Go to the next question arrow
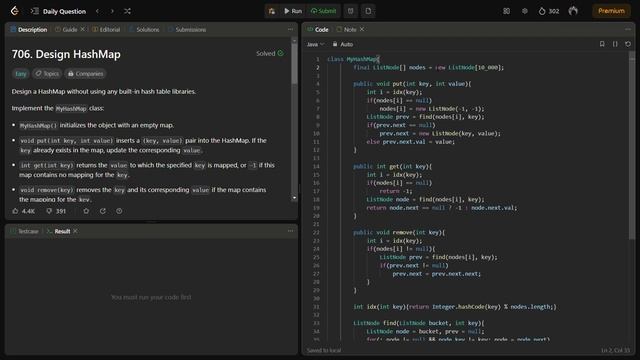 [x=112, y=11]
